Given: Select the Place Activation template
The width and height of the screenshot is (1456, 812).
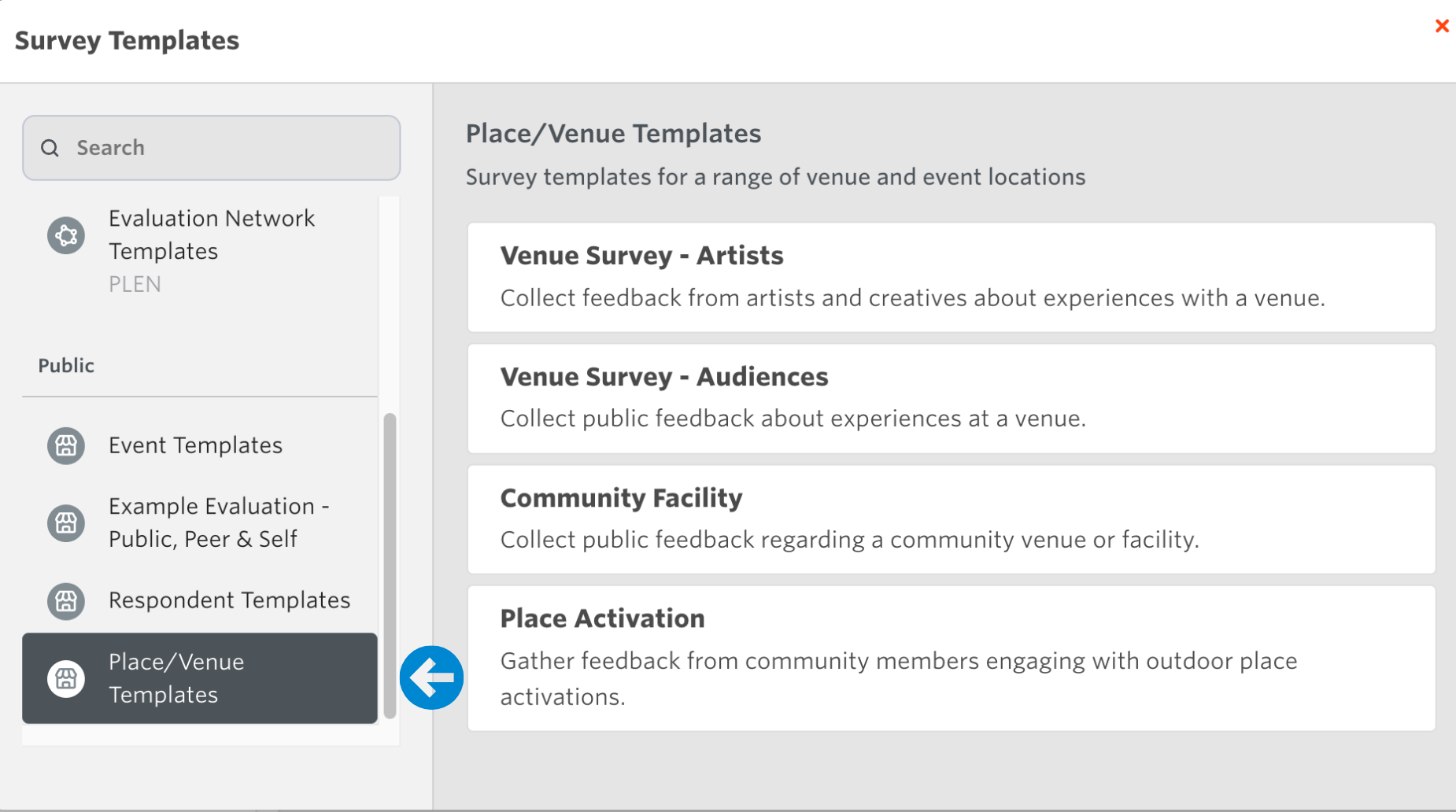Looking at the screenshot, I should point(951,658).
